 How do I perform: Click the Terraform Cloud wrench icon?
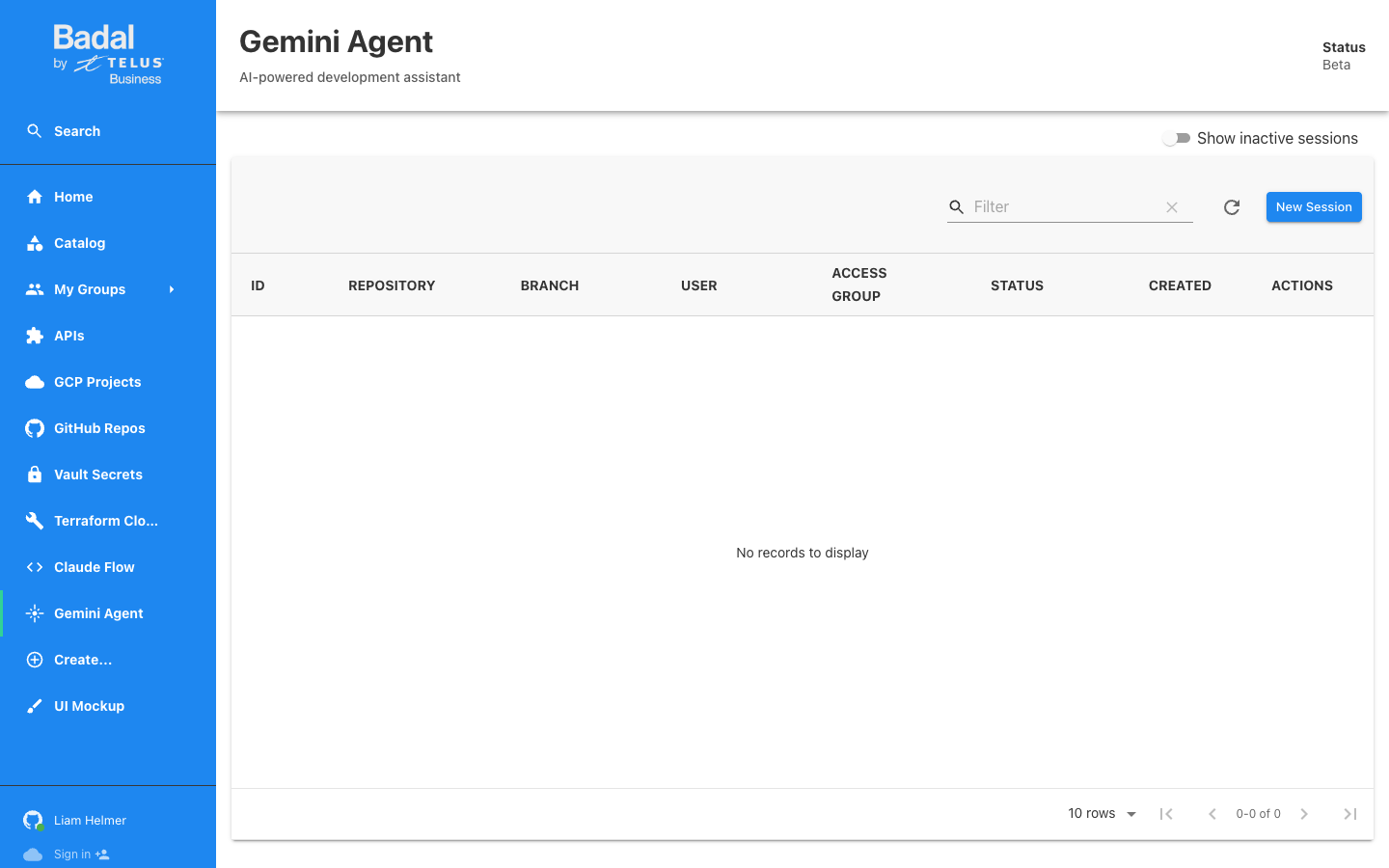(35, 521)
